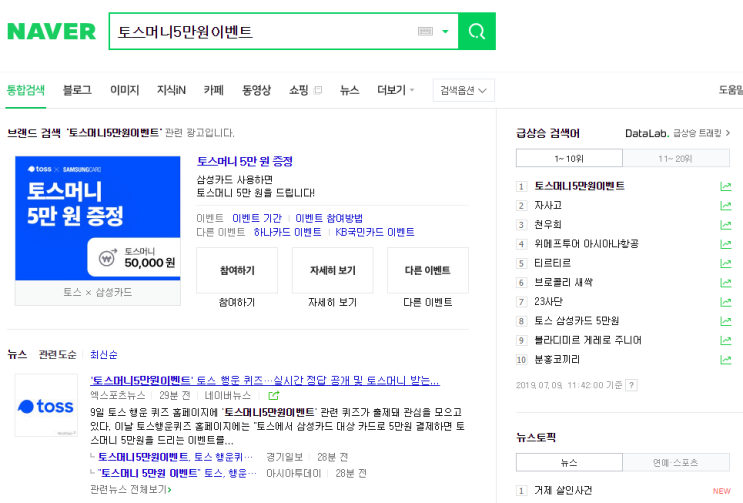The height and width of the screenshot is (503, 743).
Task: Expand the search autocomplete dropdown arrow
Action: pyautogui.click(x=445, y=32)
